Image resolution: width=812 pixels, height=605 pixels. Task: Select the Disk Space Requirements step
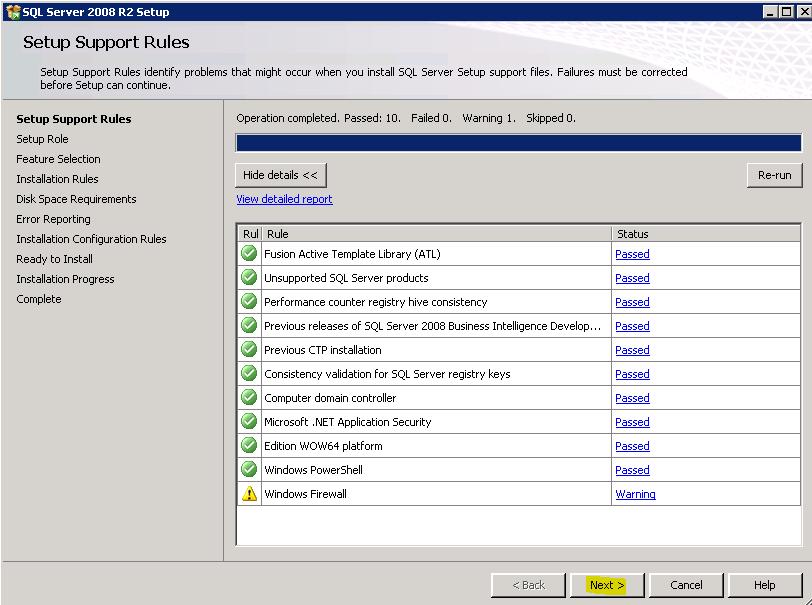(x=76, y=199)
